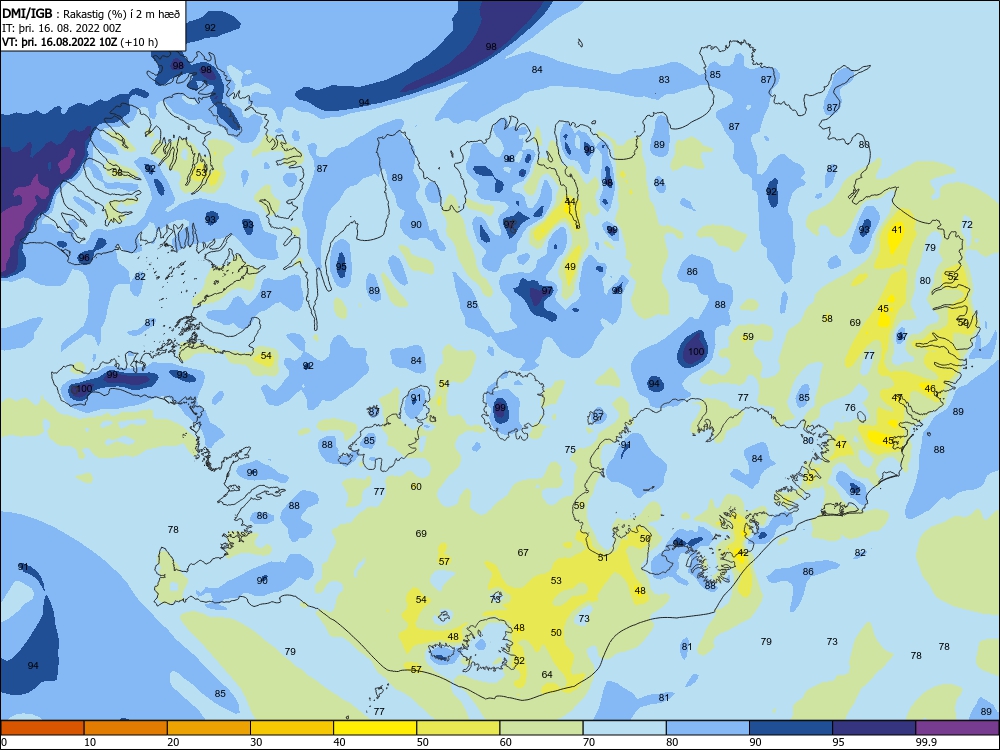Click the value 72 off the east coast

(967, 224)
